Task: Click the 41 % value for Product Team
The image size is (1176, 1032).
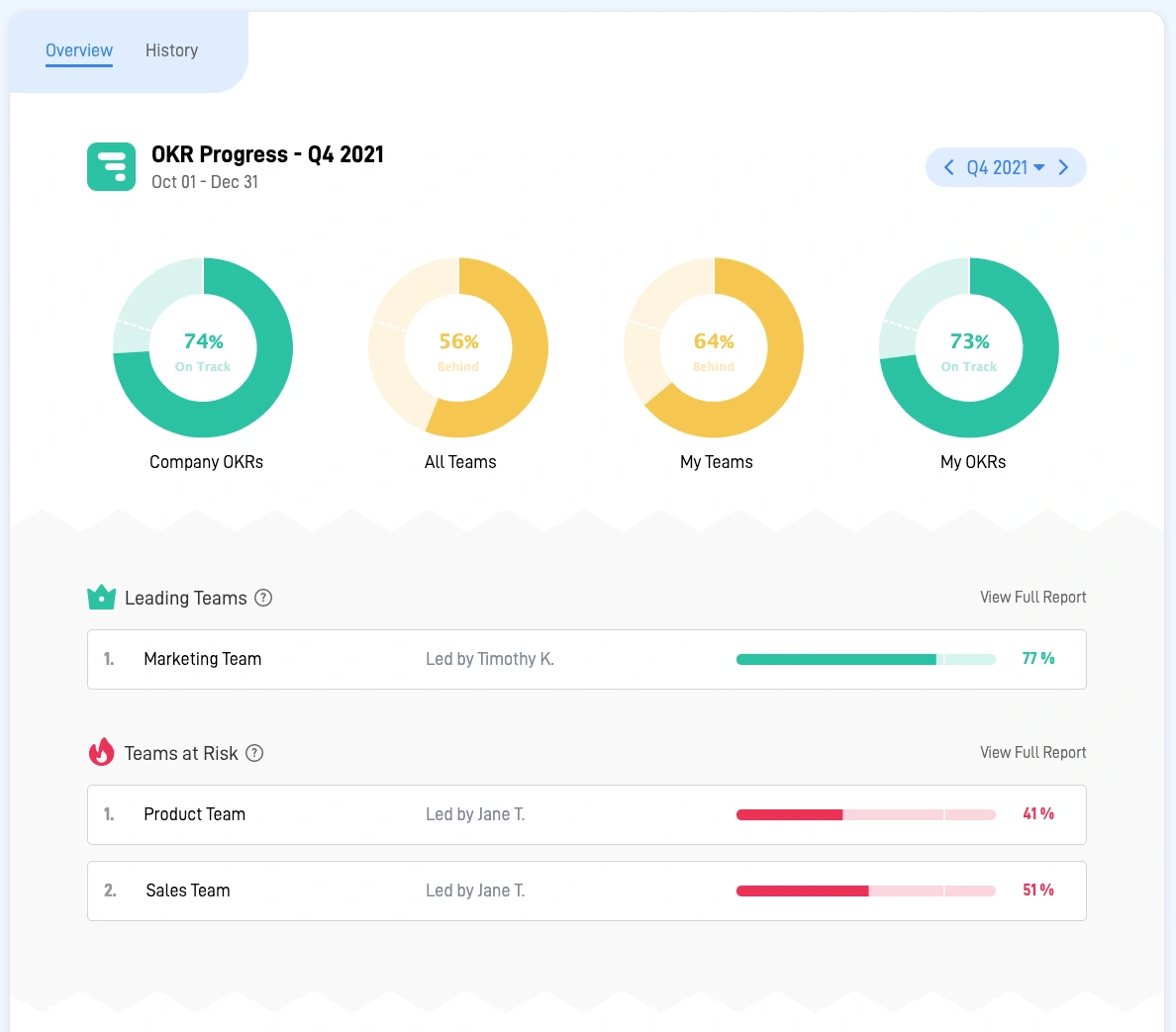Action: (x=1038, y=814)
